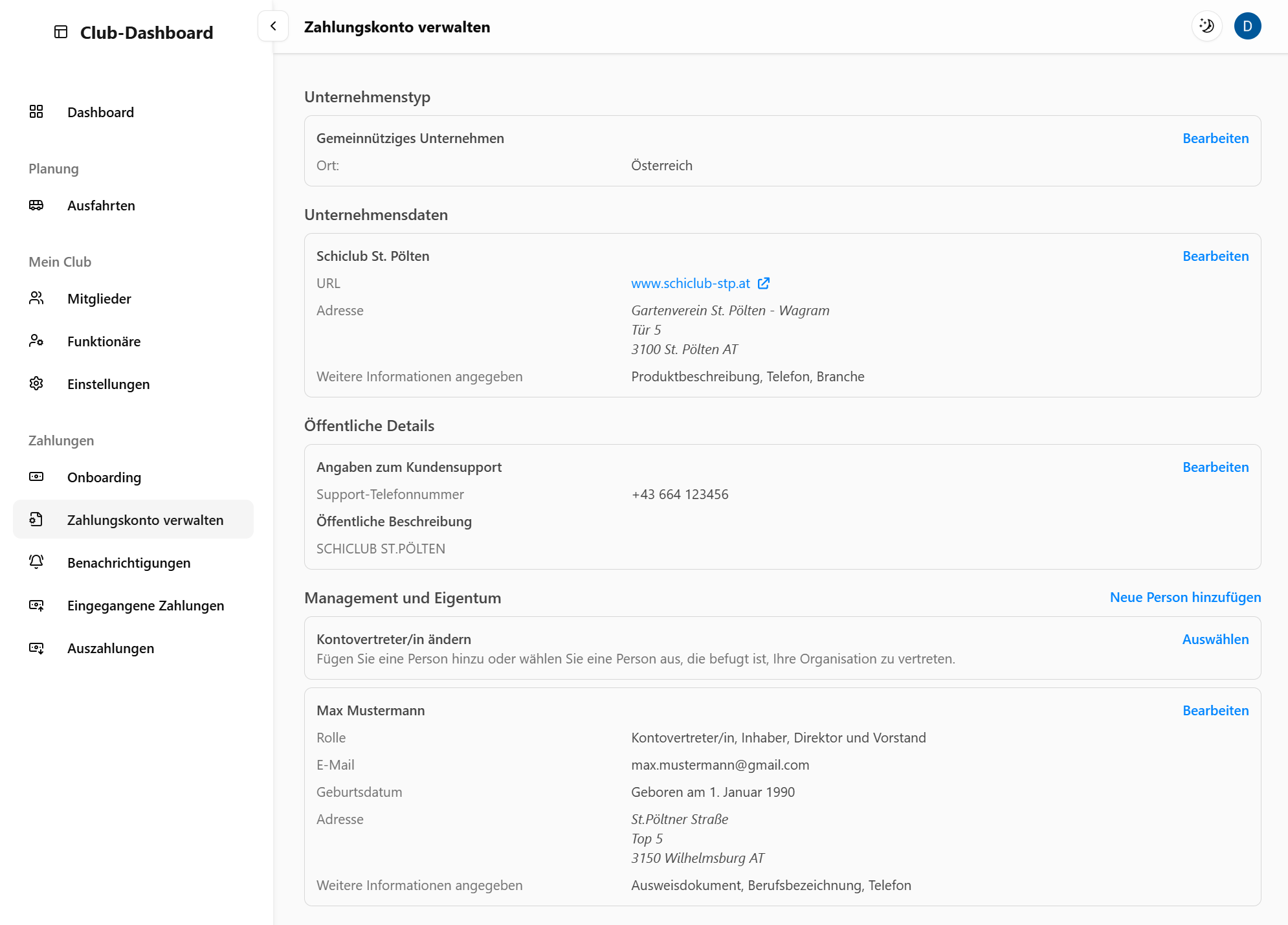
Task: Click Bearbeiten for Unternehmenstyp
Action: [x=1215, y=139]
